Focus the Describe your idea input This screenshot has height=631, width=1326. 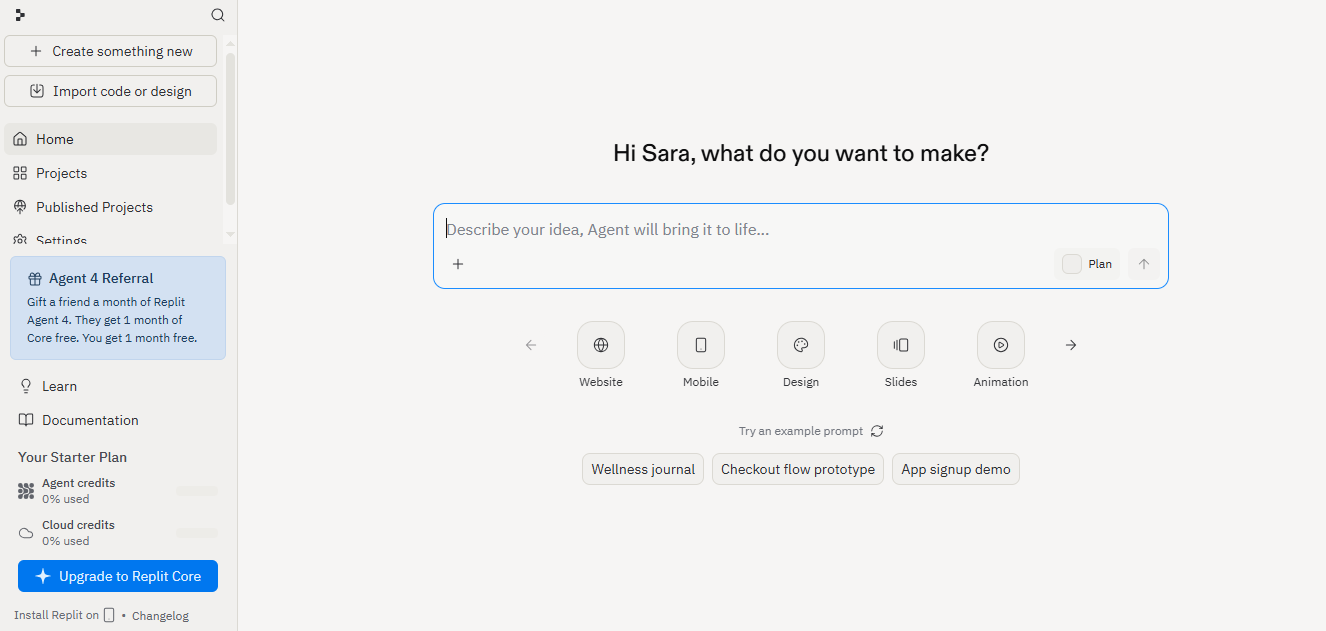coord(800,229)
